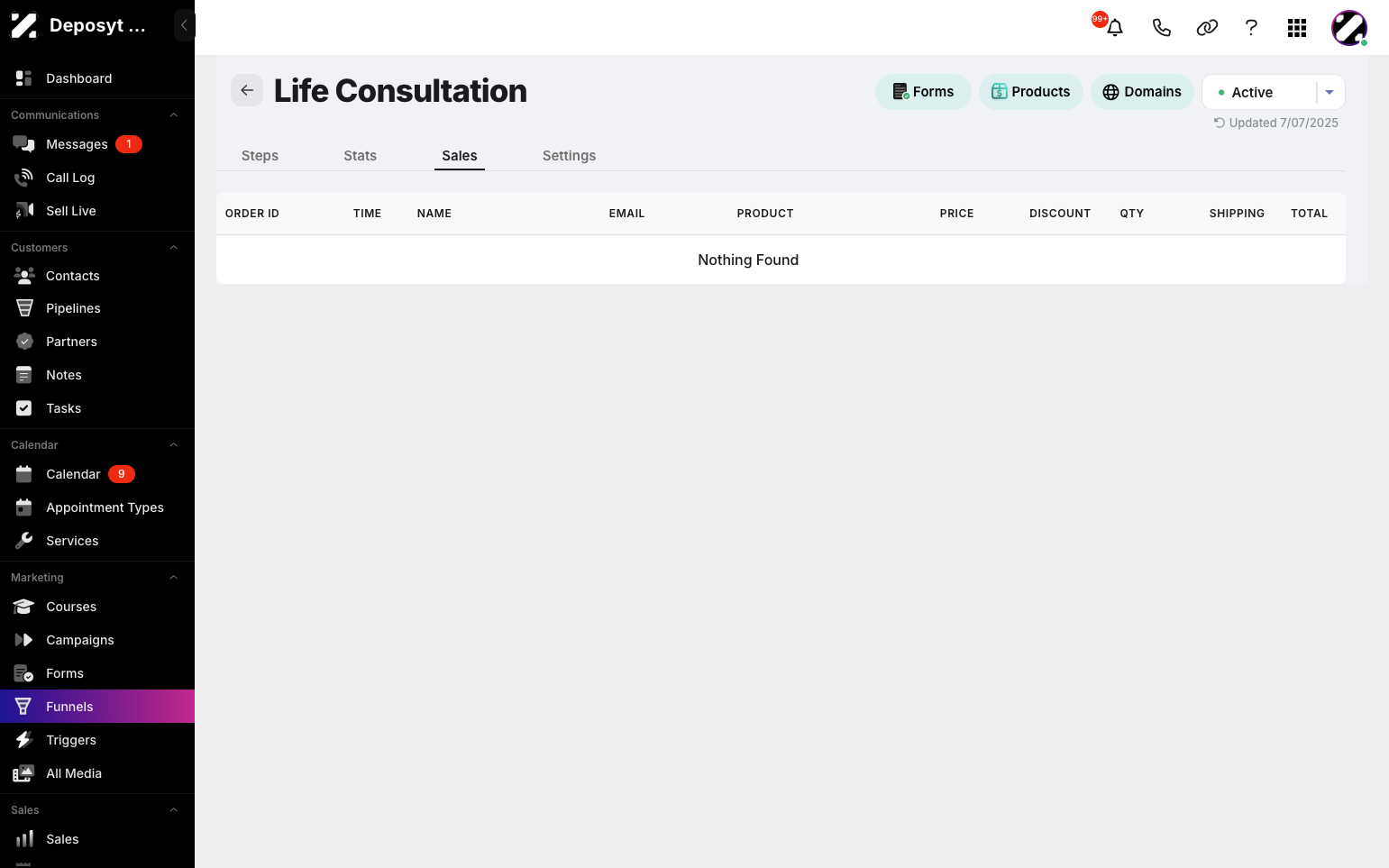
Task: Click the QTY column header
Action: click(1132, 214)
